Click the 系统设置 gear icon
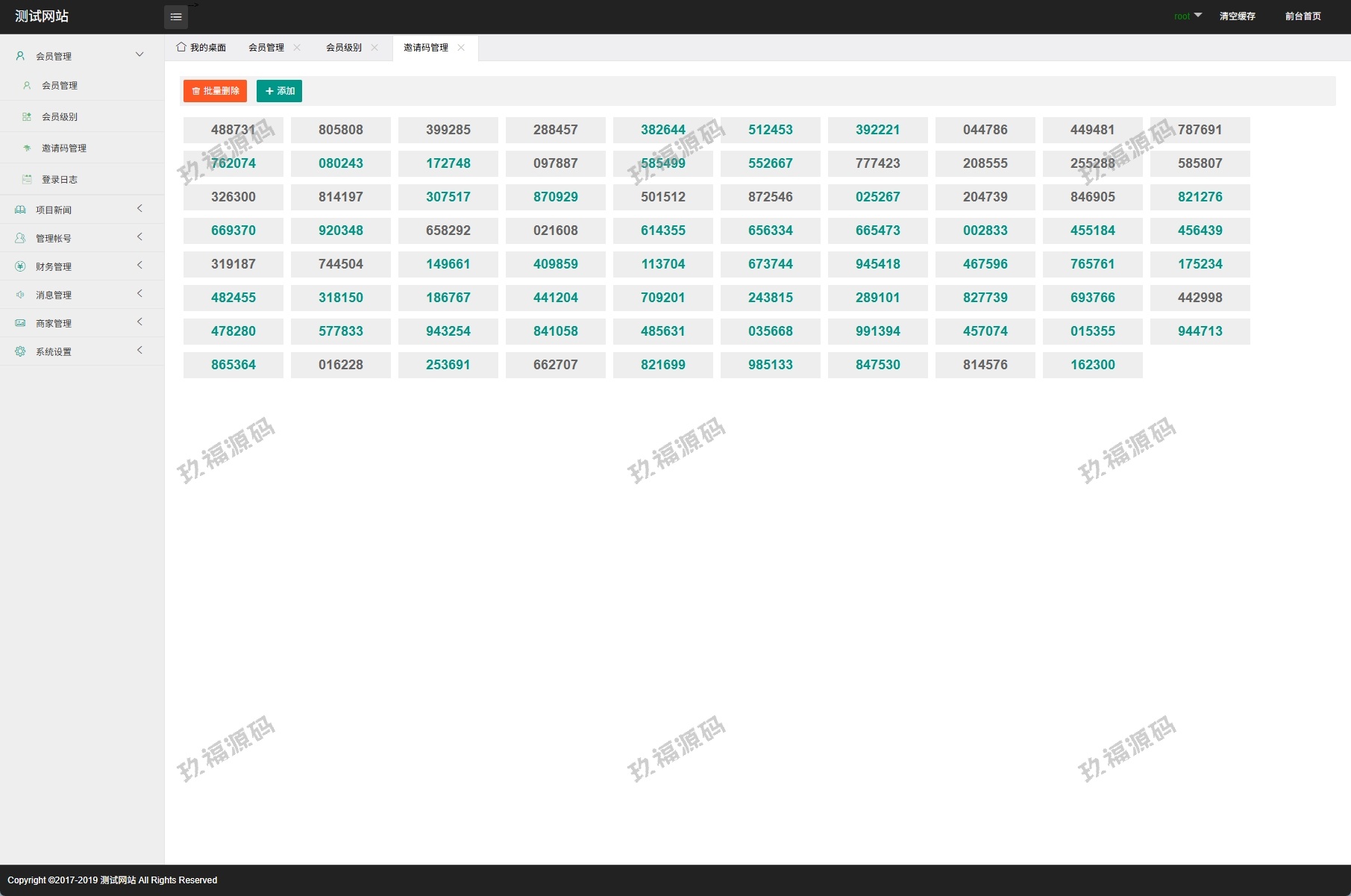1351x896 pixels. coord(20,351)
